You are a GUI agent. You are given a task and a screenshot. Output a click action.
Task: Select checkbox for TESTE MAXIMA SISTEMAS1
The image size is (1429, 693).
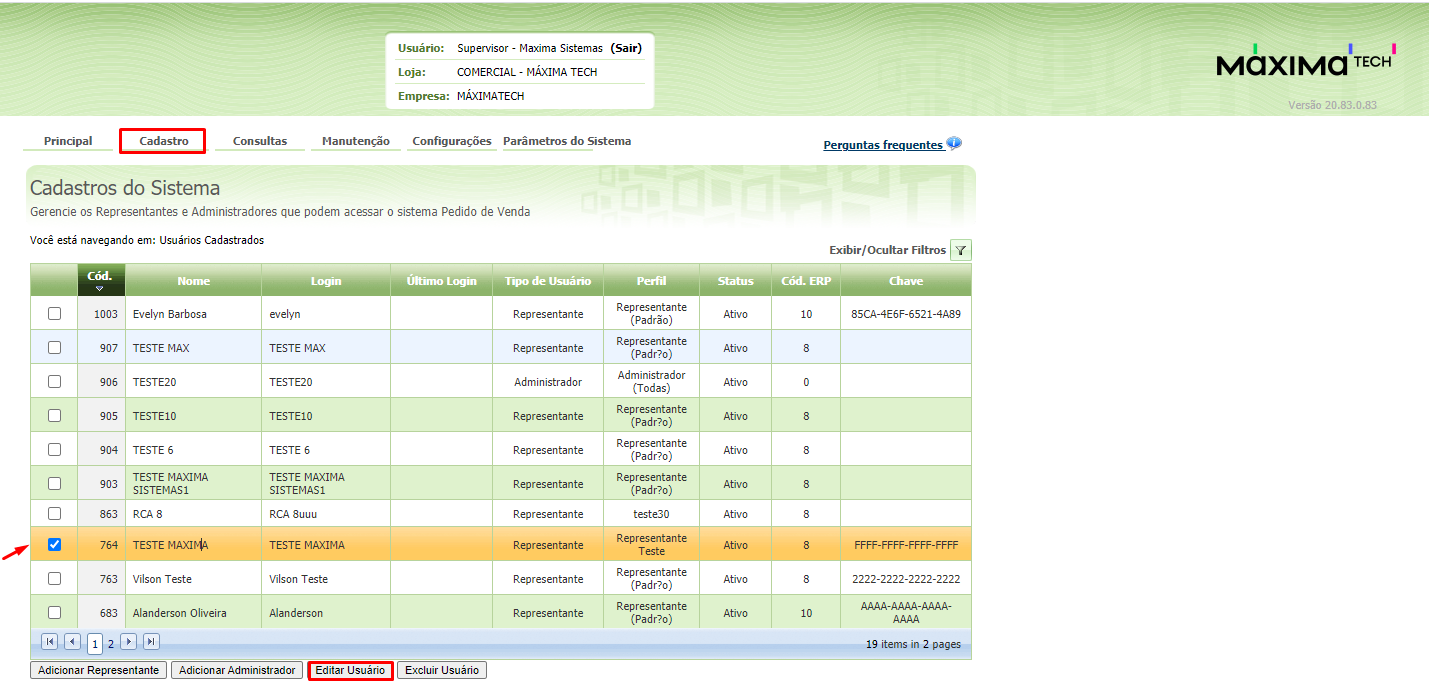click(x=55, y=483)
